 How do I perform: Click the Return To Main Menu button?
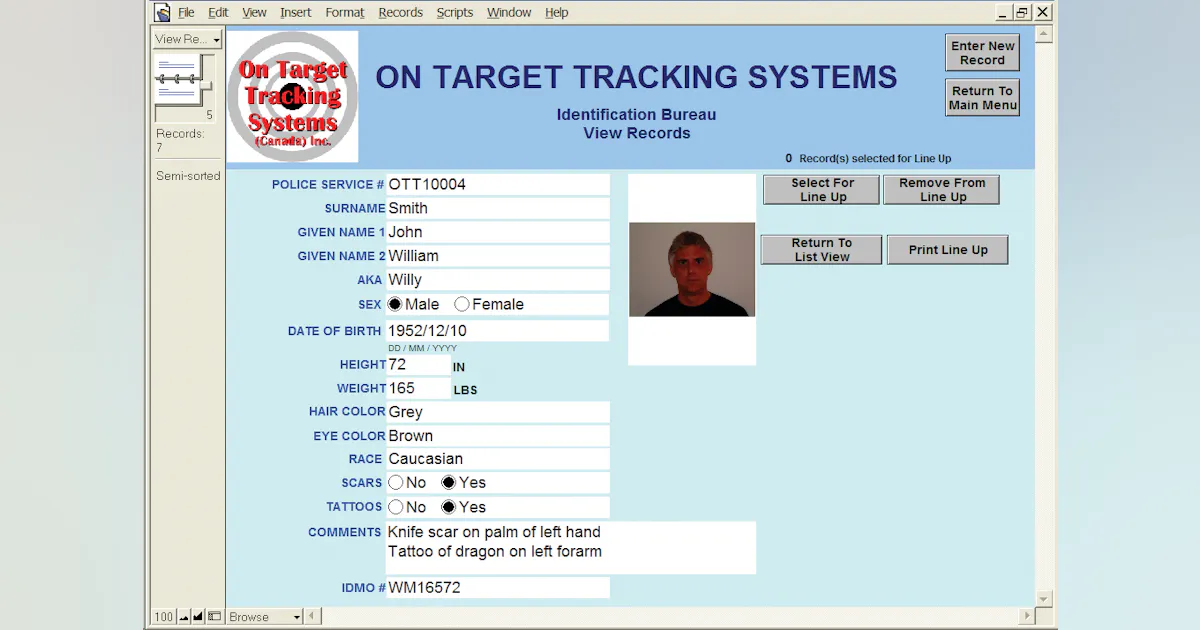click(x=982, y=98)
